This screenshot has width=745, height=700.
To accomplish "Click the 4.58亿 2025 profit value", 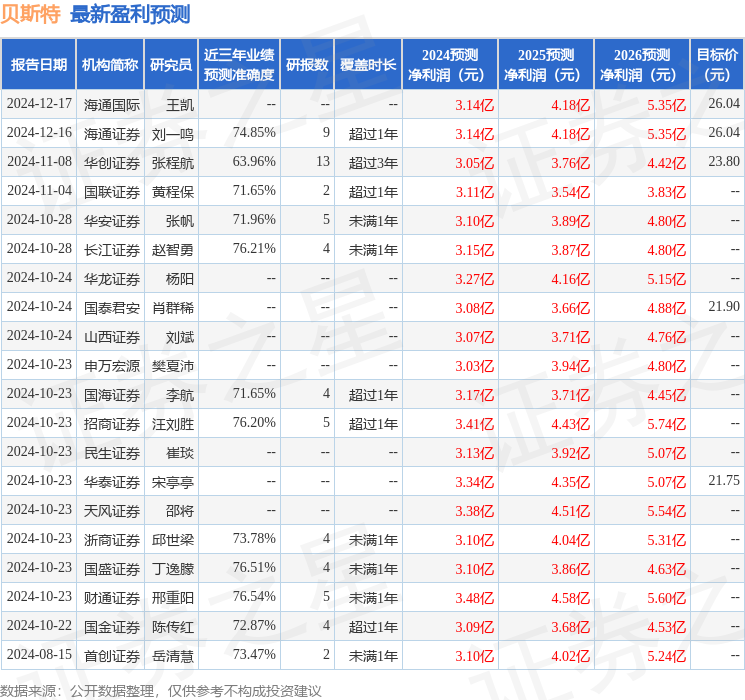I will tap(571, 598).
